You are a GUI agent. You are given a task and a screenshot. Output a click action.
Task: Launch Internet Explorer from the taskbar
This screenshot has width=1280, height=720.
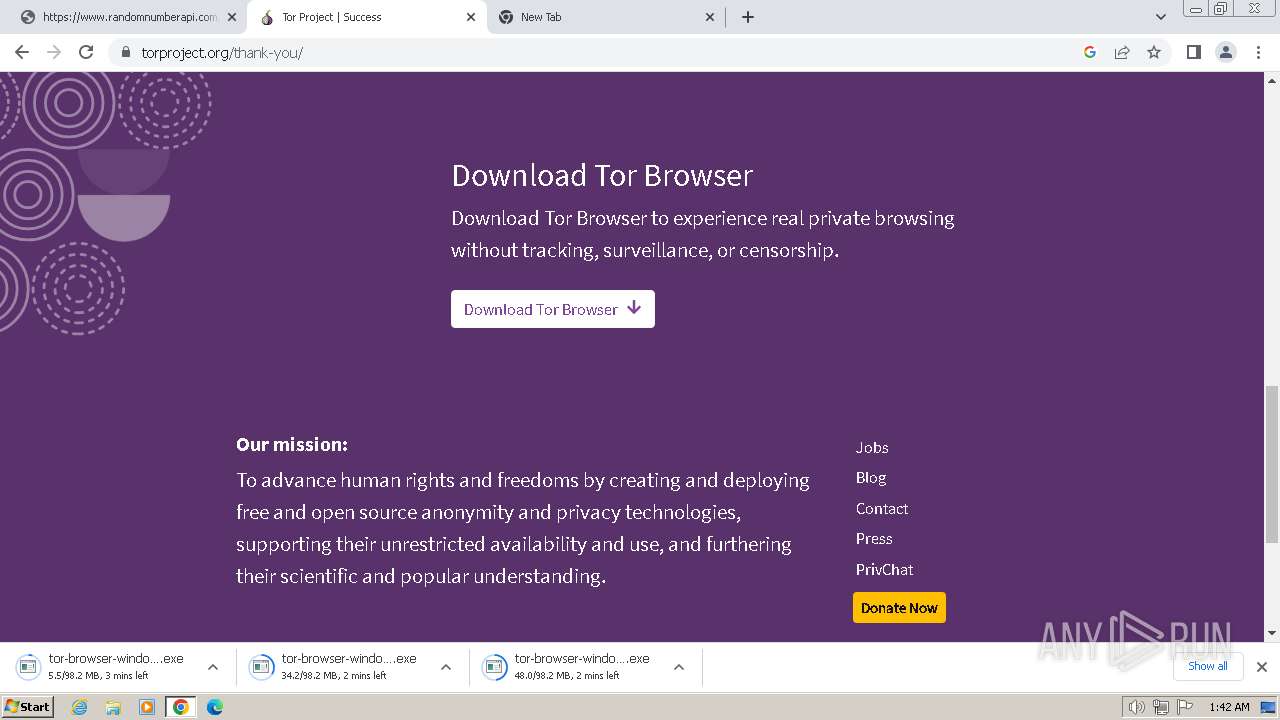[80, 707]
